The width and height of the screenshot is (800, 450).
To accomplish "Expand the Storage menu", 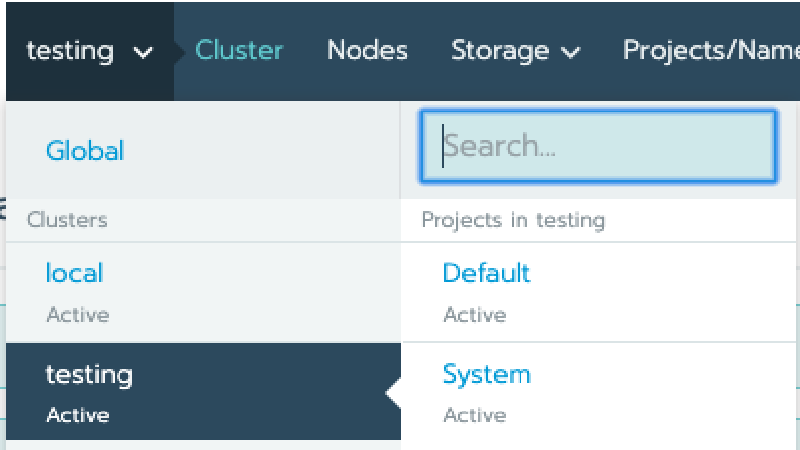I will click(x=516, y=51).
